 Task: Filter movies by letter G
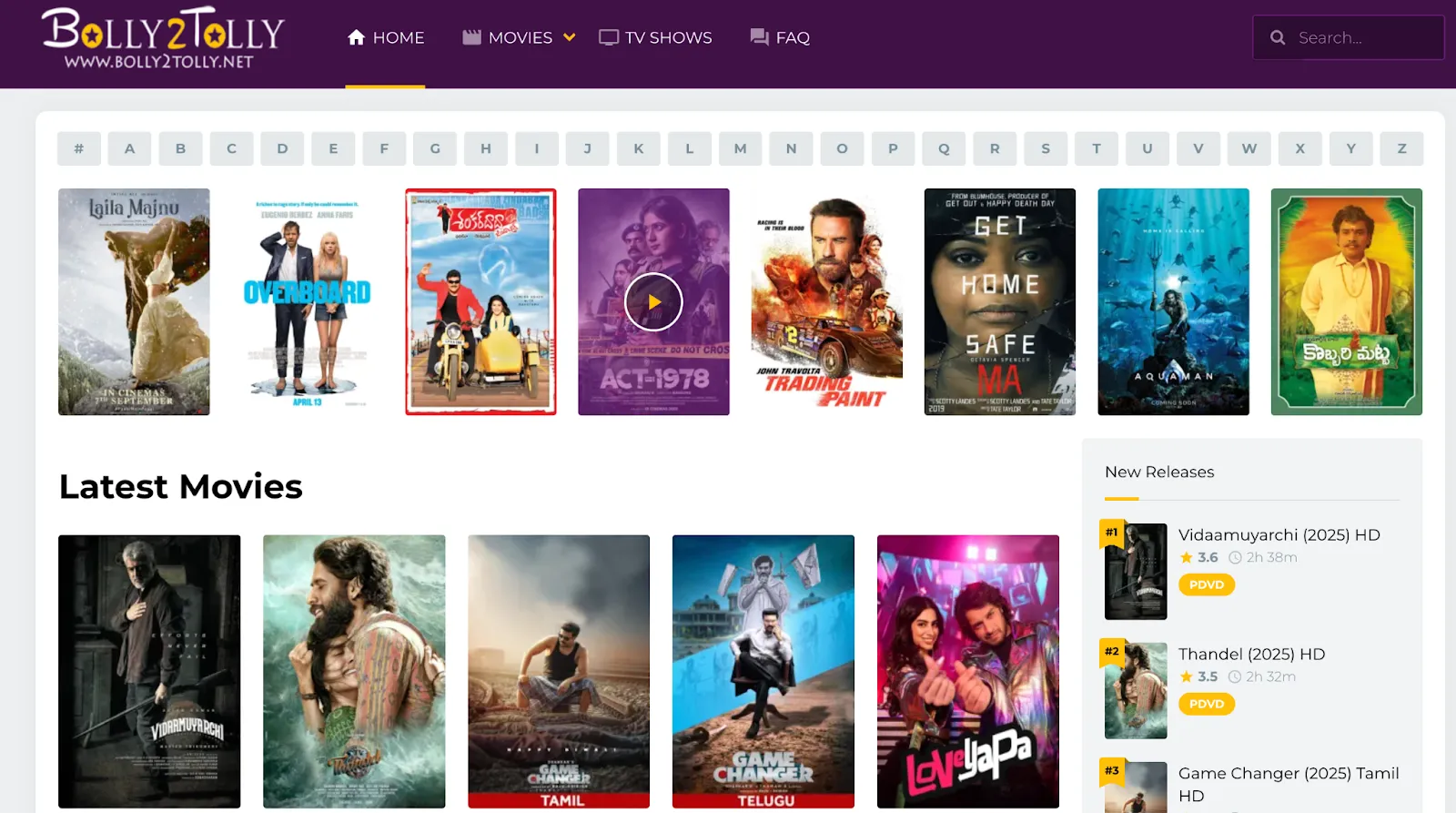coord(435,148)
